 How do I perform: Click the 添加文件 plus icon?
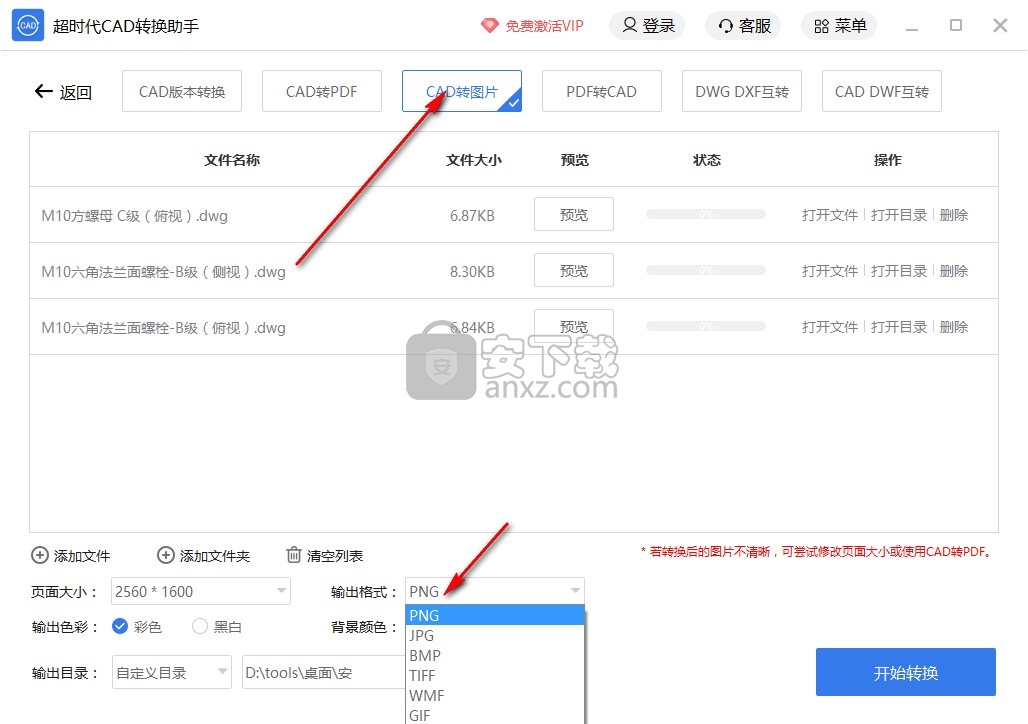pos(40,555)
